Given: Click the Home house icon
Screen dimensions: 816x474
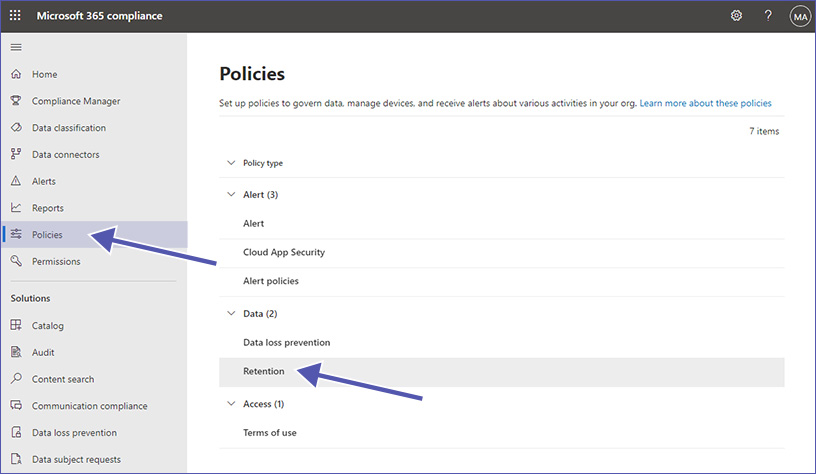Looking at the screenshot, I should pyautogui.click(x=16, y=74).
